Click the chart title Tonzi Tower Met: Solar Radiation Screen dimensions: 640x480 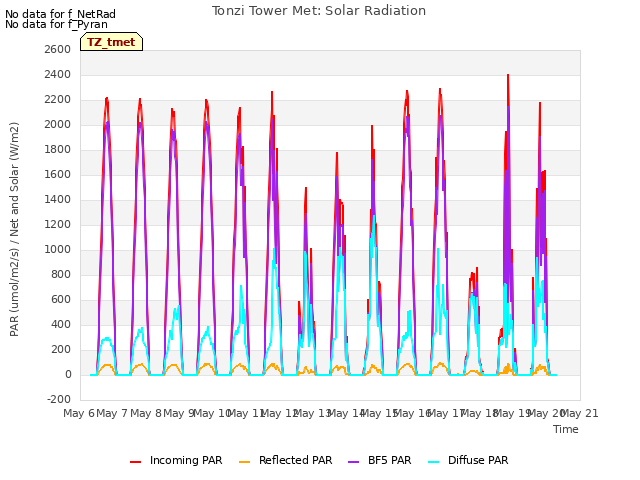tap(319, 11)
